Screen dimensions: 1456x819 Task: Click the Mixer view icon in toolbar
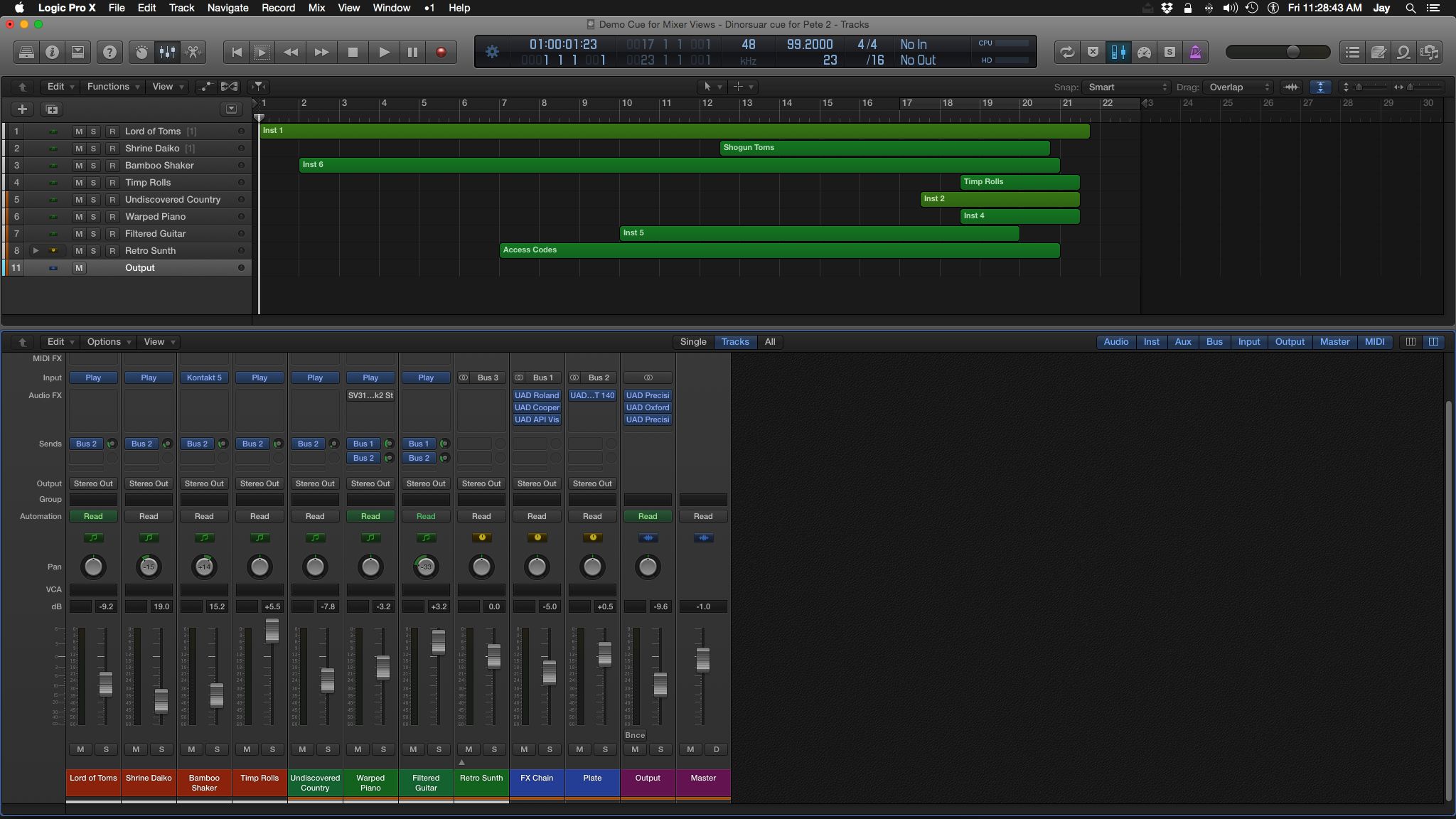[168, 52]
